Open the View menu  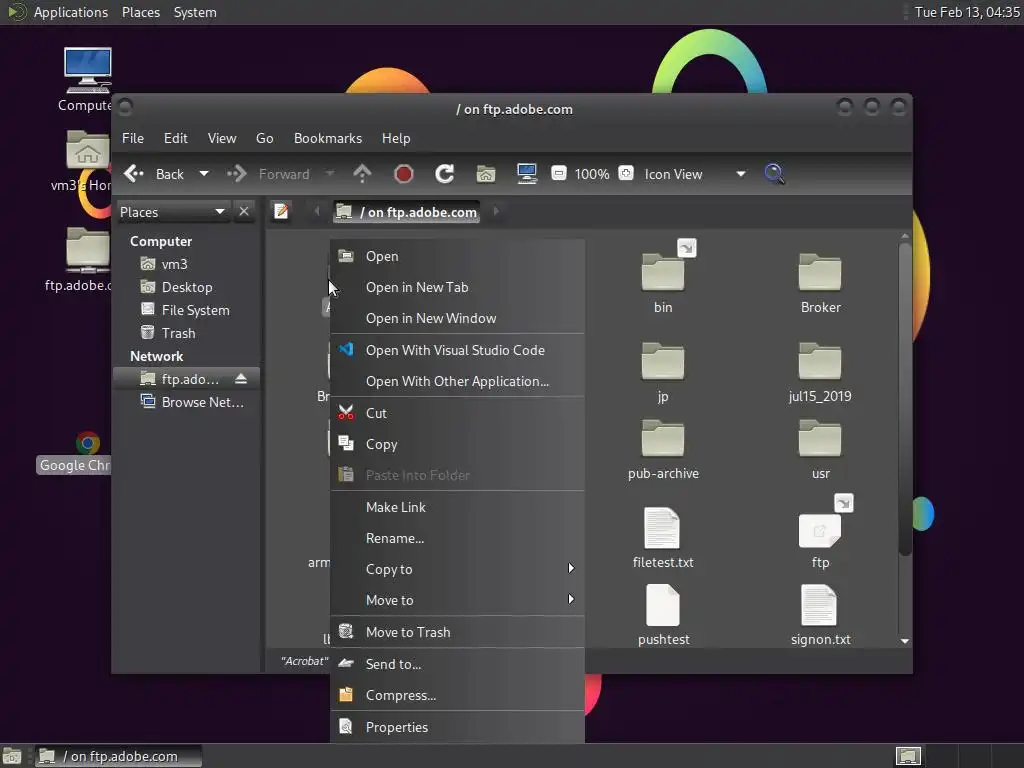[222, 138]
